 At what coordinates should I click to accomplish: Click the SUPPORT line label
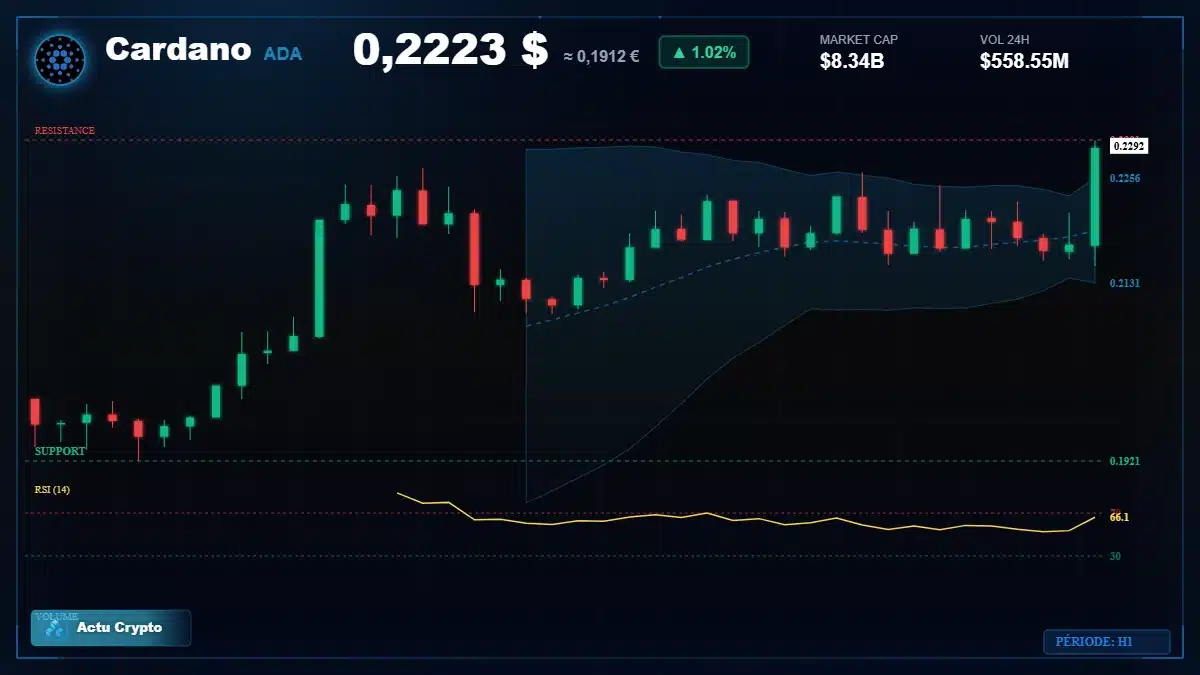click(60, 451)
